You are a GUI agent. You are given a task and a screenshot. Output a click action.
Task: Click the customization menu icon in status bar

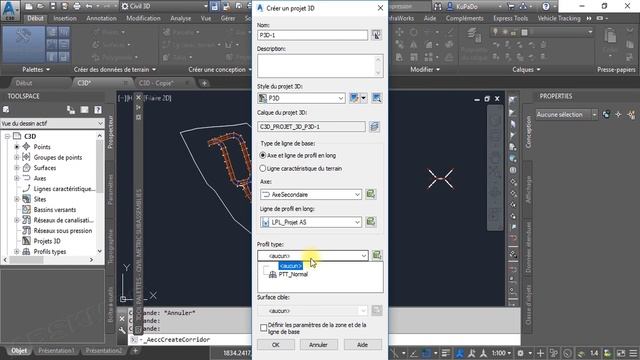point(633,353)
